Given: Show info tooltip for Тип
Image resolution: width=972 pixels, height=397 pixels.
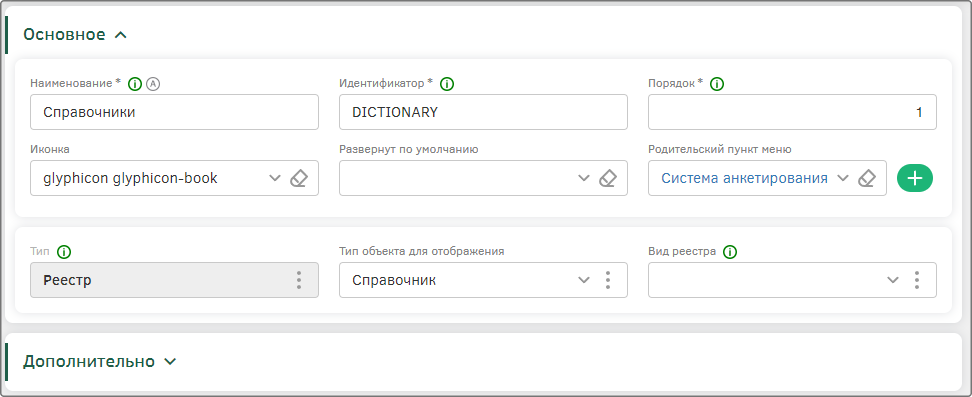Looking at the screenshot, I should click(x=64, y=252).
